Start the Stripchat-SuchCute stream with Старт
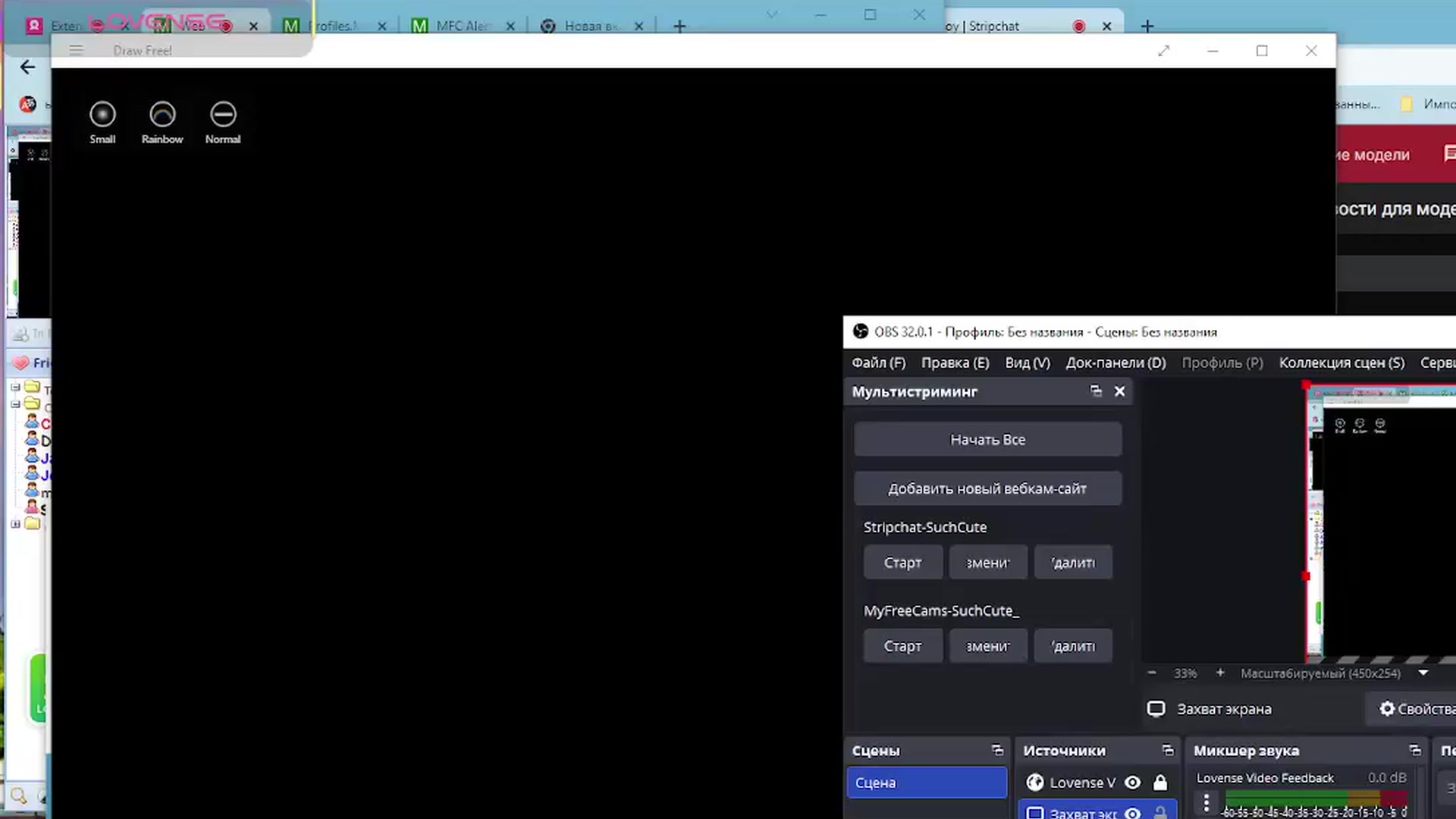This screenshot has height=819, width=1456. pos(902,563)
